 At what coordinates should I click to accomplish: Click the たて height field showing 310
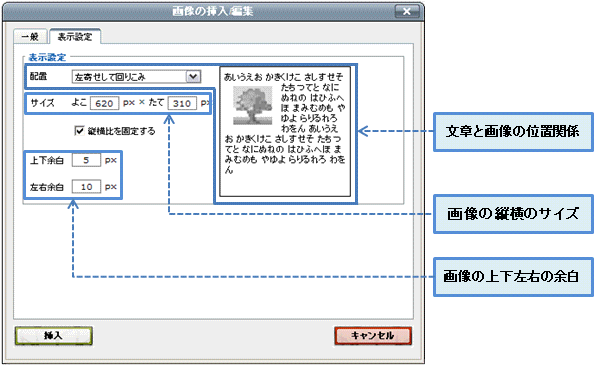pos(182,103)
